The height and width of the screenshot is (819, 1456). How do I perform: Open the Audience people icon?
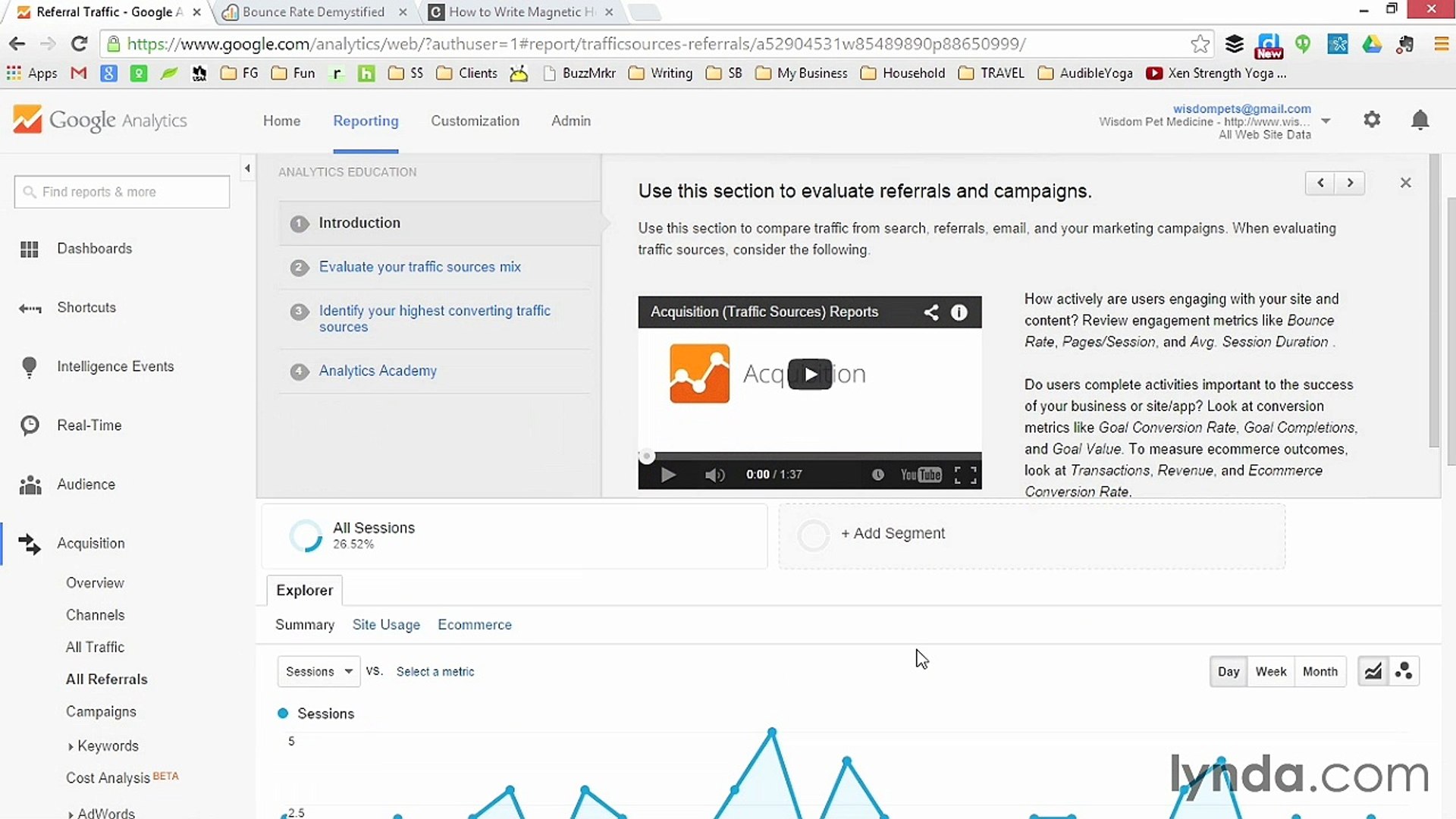[30, 485]
